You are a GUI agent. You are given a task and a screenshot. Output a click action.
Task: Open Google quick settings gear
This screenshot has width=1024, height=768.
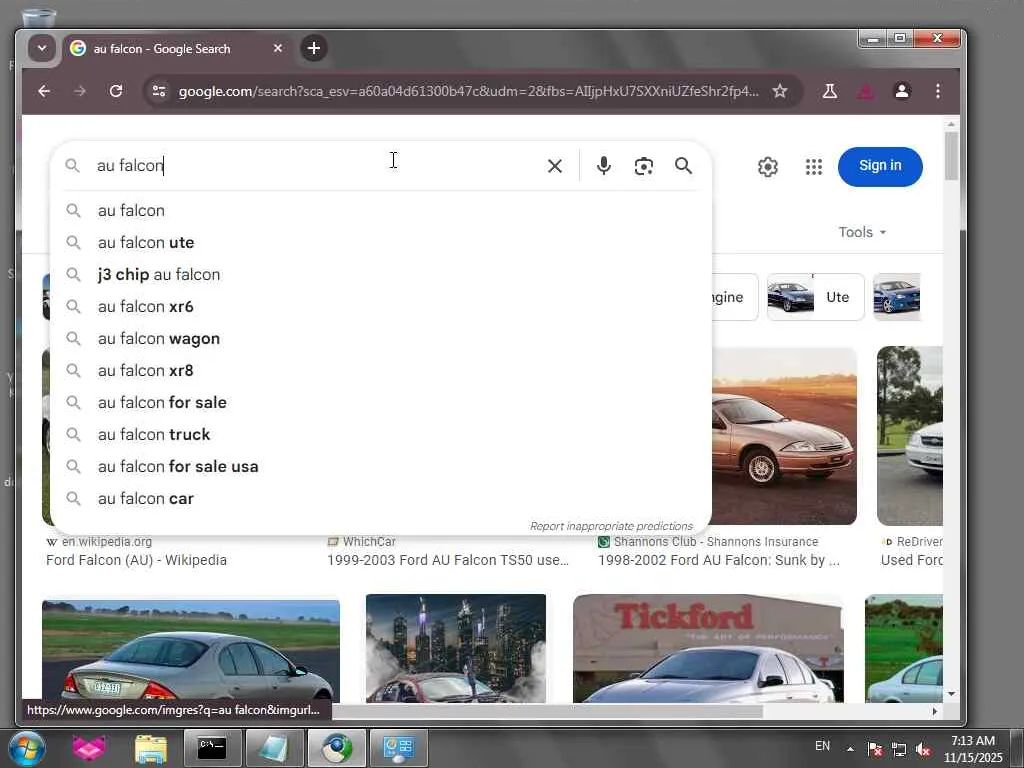tap(768, 167)
